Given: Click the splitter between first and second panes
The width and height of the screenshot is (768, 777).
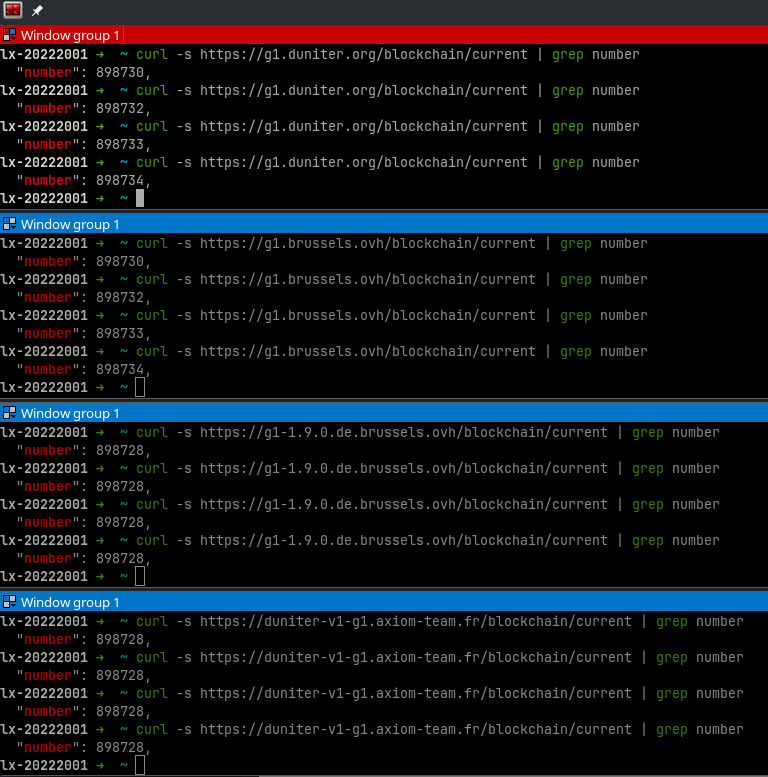Looking at the screenshot, I should click(x=384, y=210).
